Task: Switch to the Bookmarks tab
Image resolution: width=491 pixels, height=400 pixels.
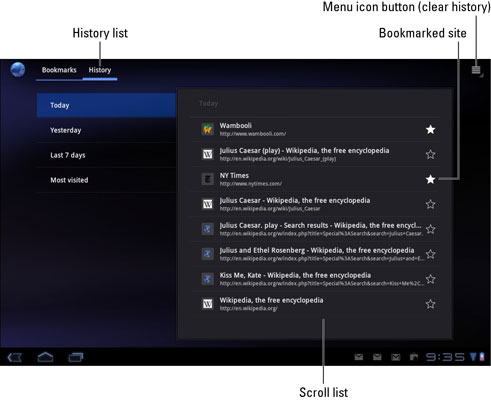Action: [x=59, y=70]
